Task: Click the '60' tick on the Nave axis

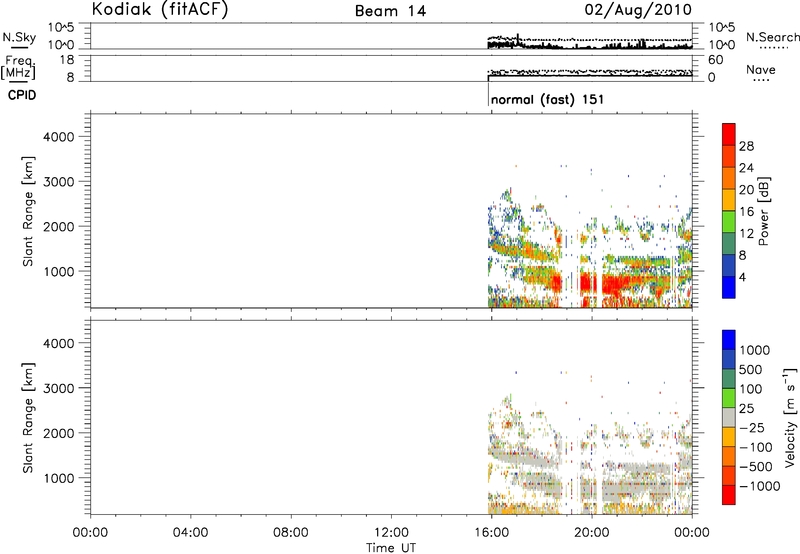Action: [716, 60]
